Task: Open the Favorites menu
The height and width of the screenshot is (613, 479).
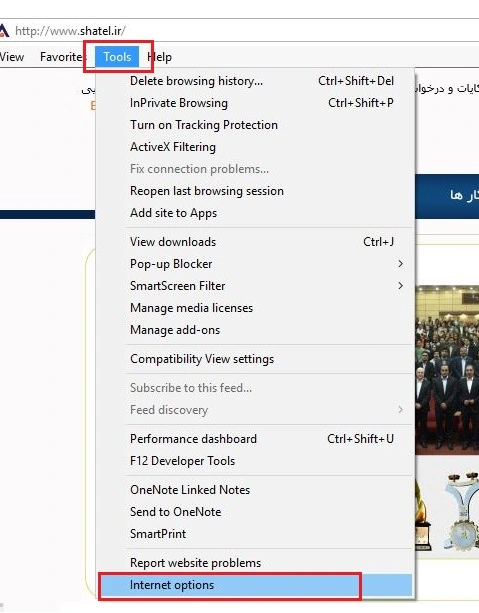Action: [61, 57]
